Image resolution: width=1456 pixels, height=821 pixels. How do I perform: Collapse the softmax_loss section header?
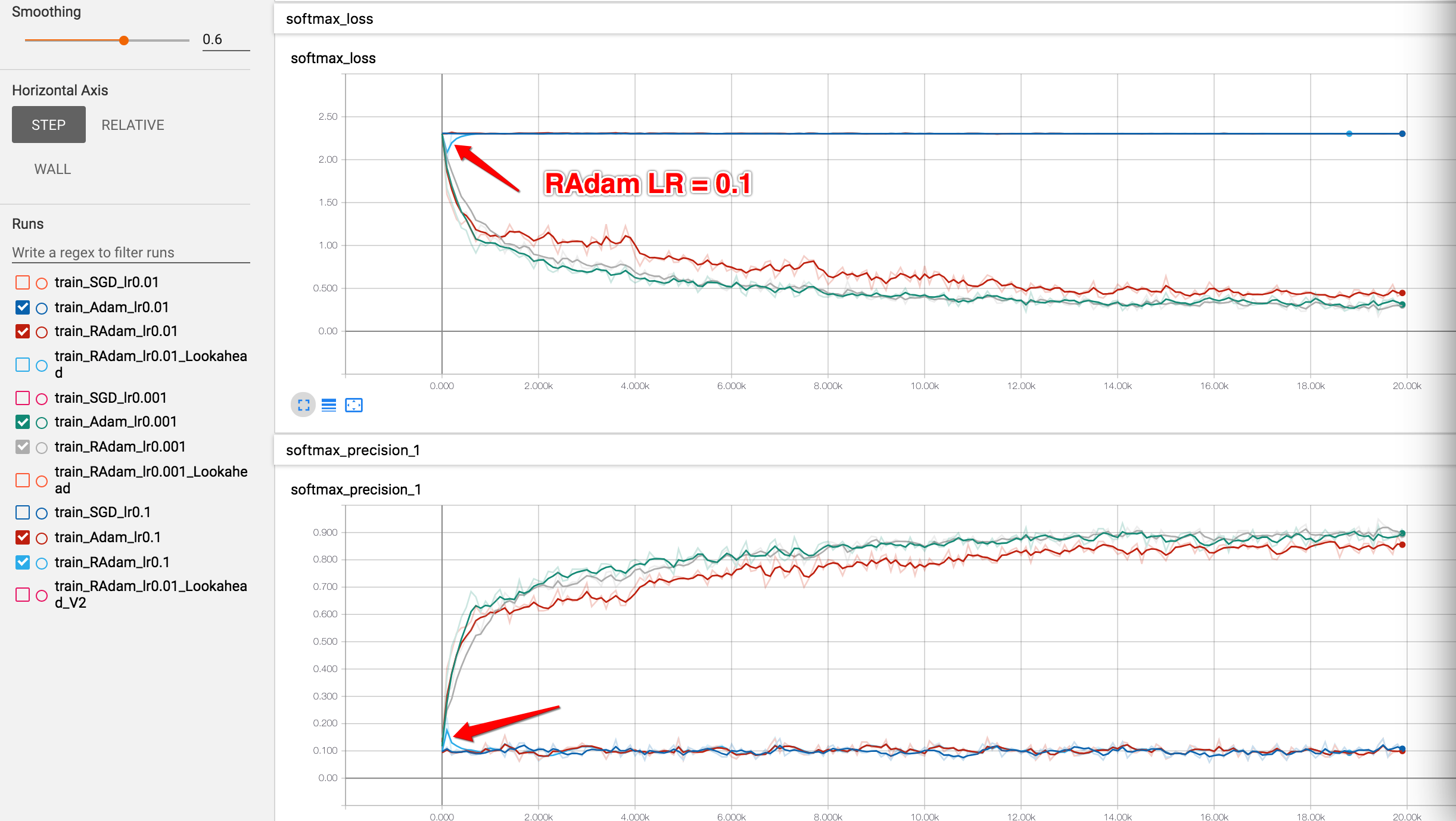point(329,19)
